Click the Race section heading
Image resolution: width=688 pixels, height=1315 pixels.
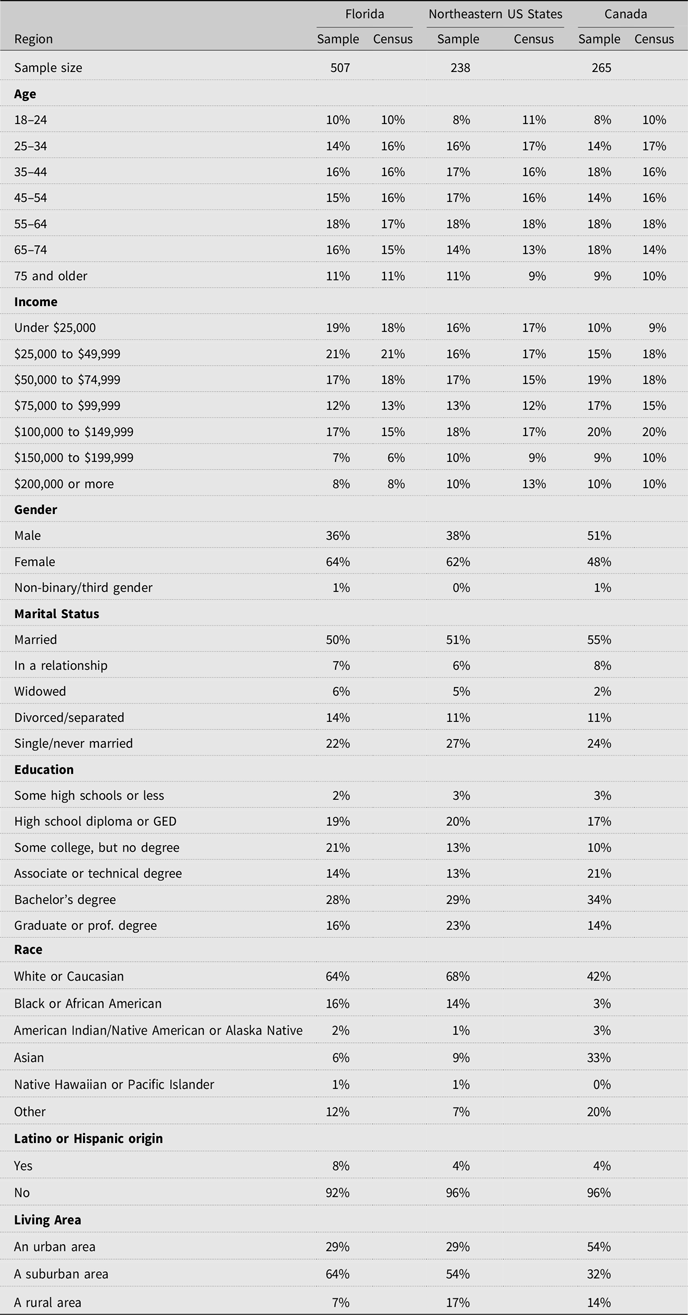28,950
